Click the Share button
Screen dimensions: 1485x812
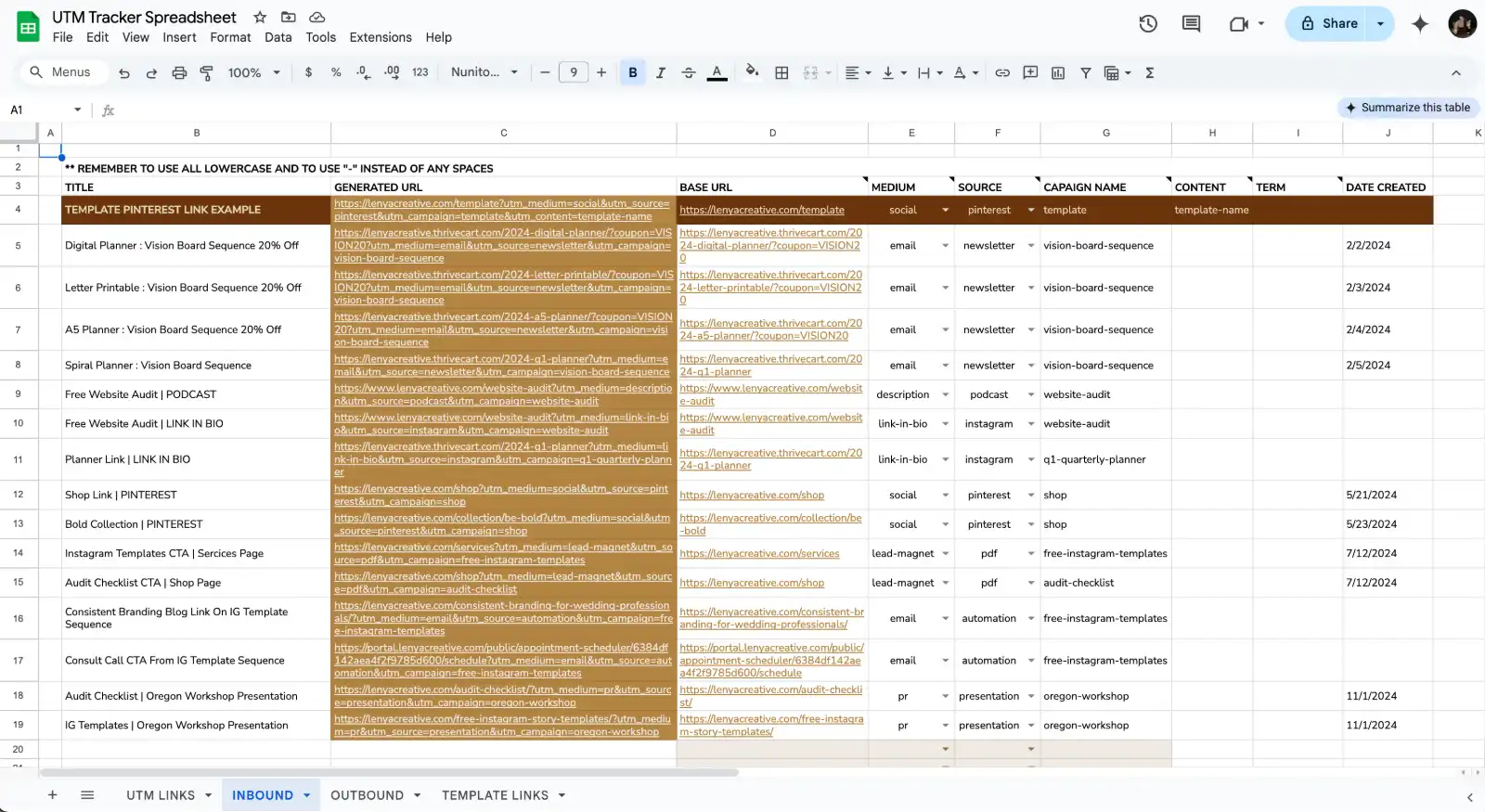tap(1328, 24)
